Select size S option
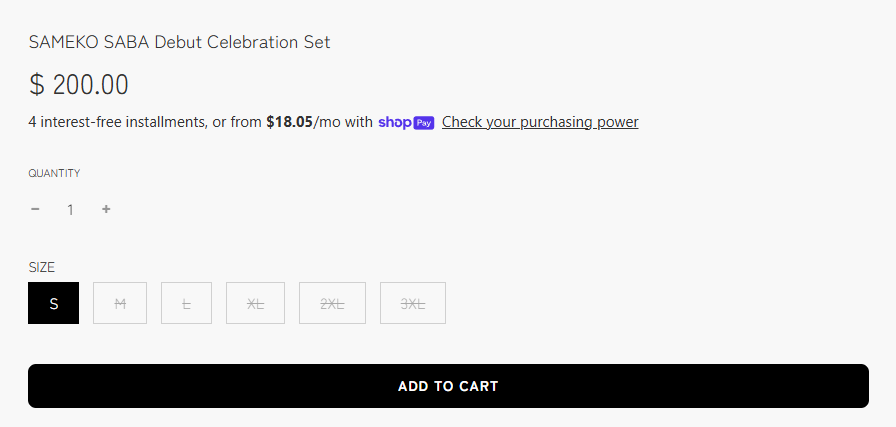 [x=54, y=303]
